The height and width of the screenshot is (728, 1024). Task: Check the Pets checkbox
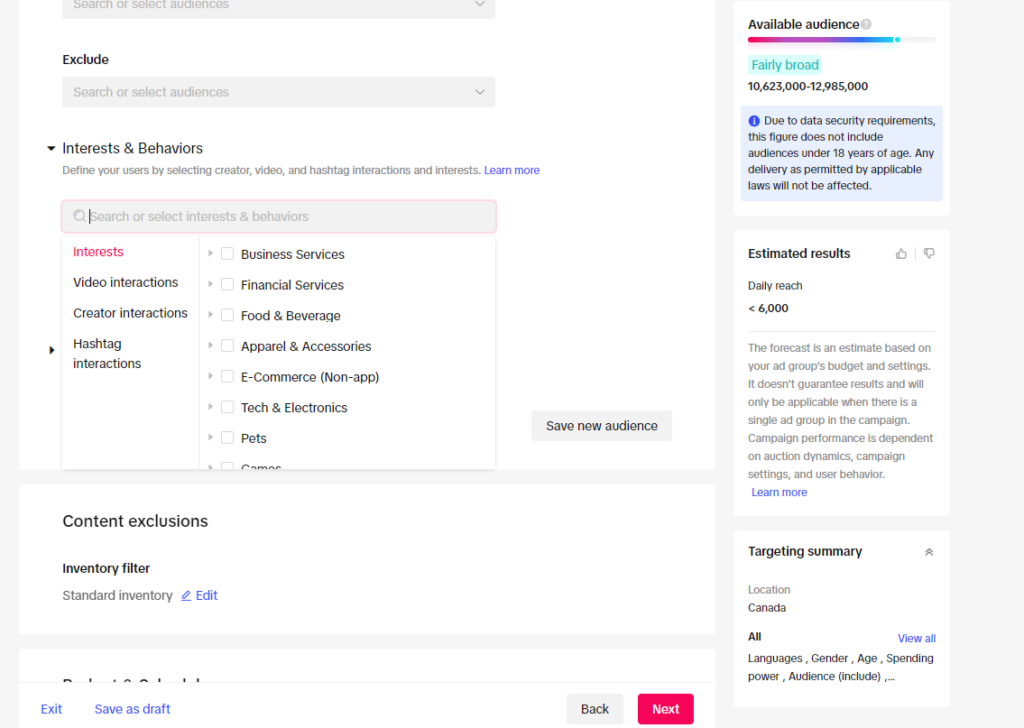tap(227, 437)
